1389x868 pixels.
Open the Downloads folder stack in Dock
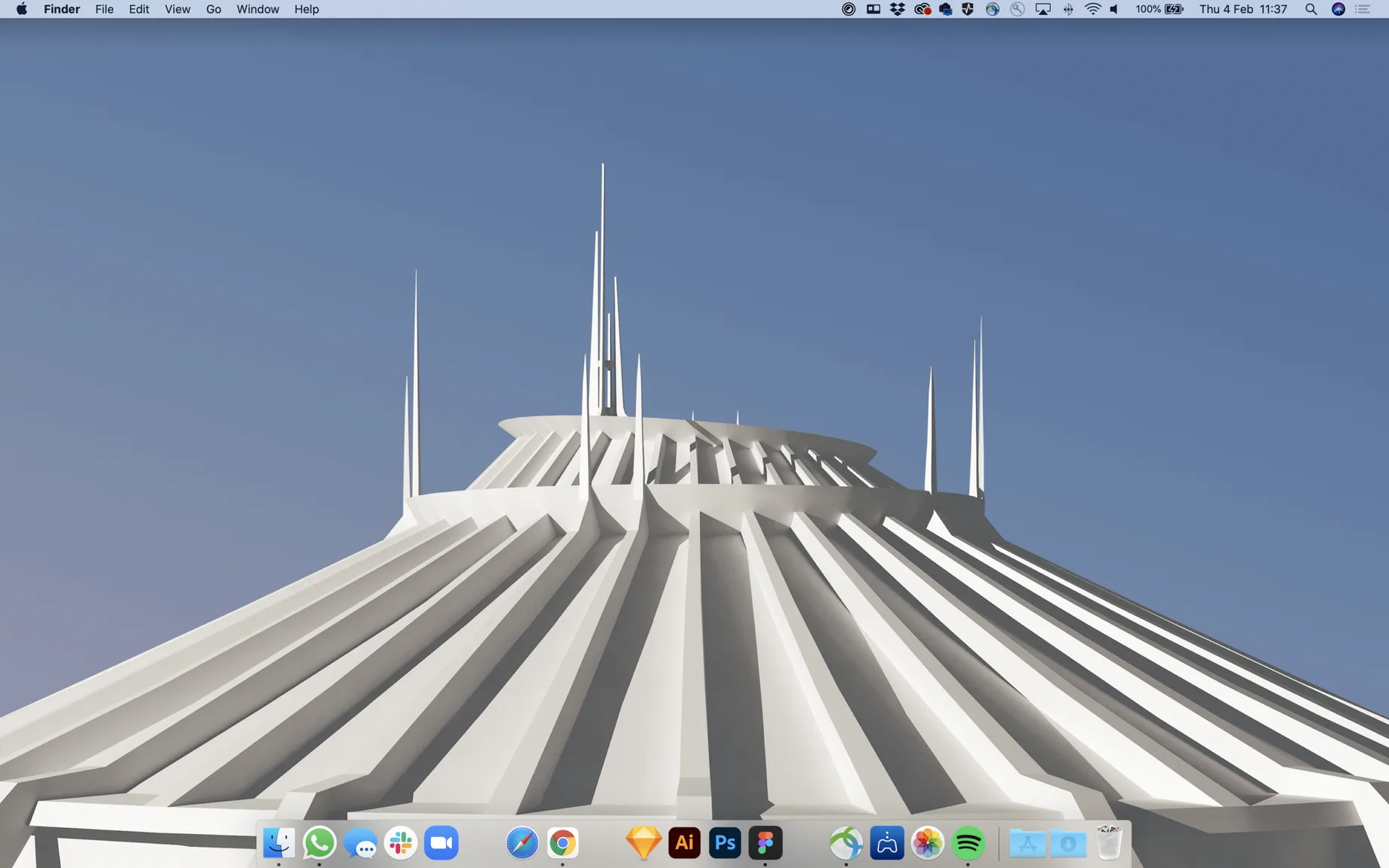click(x=1068, y=842)
